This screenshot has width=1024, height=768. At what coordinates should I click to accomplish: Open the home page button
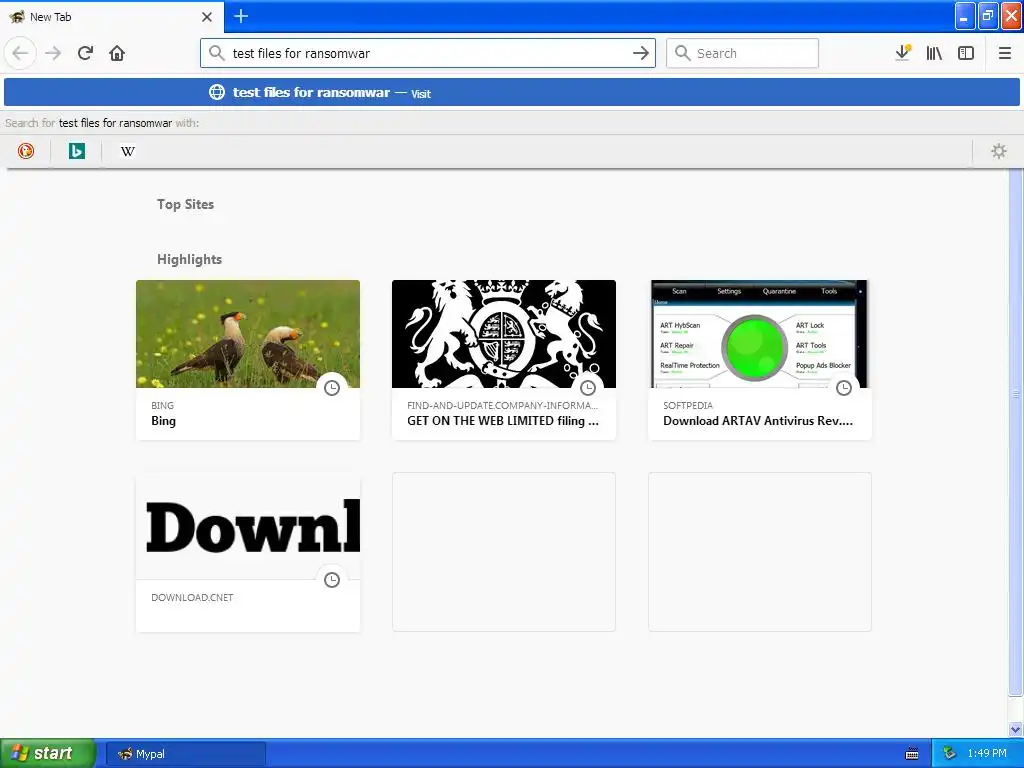click(117, 53)
